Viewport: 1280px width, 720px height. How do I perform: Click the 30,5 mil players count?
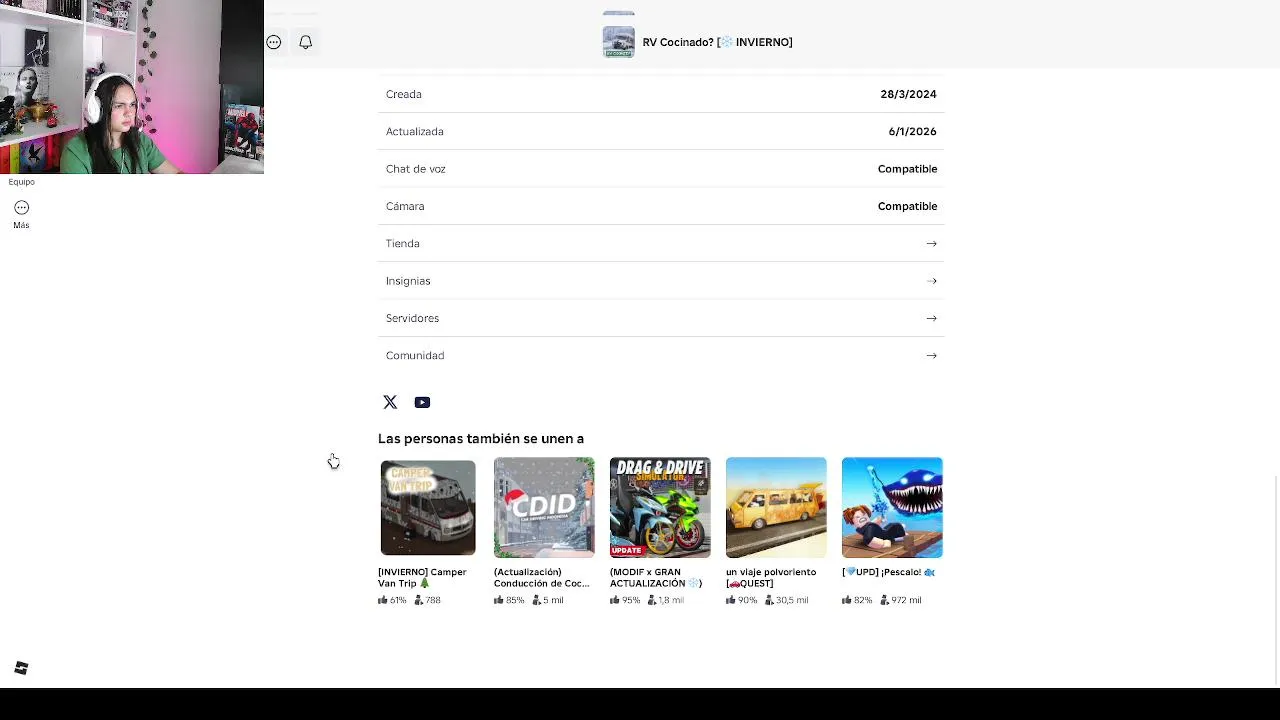click(x=787, y=600)
